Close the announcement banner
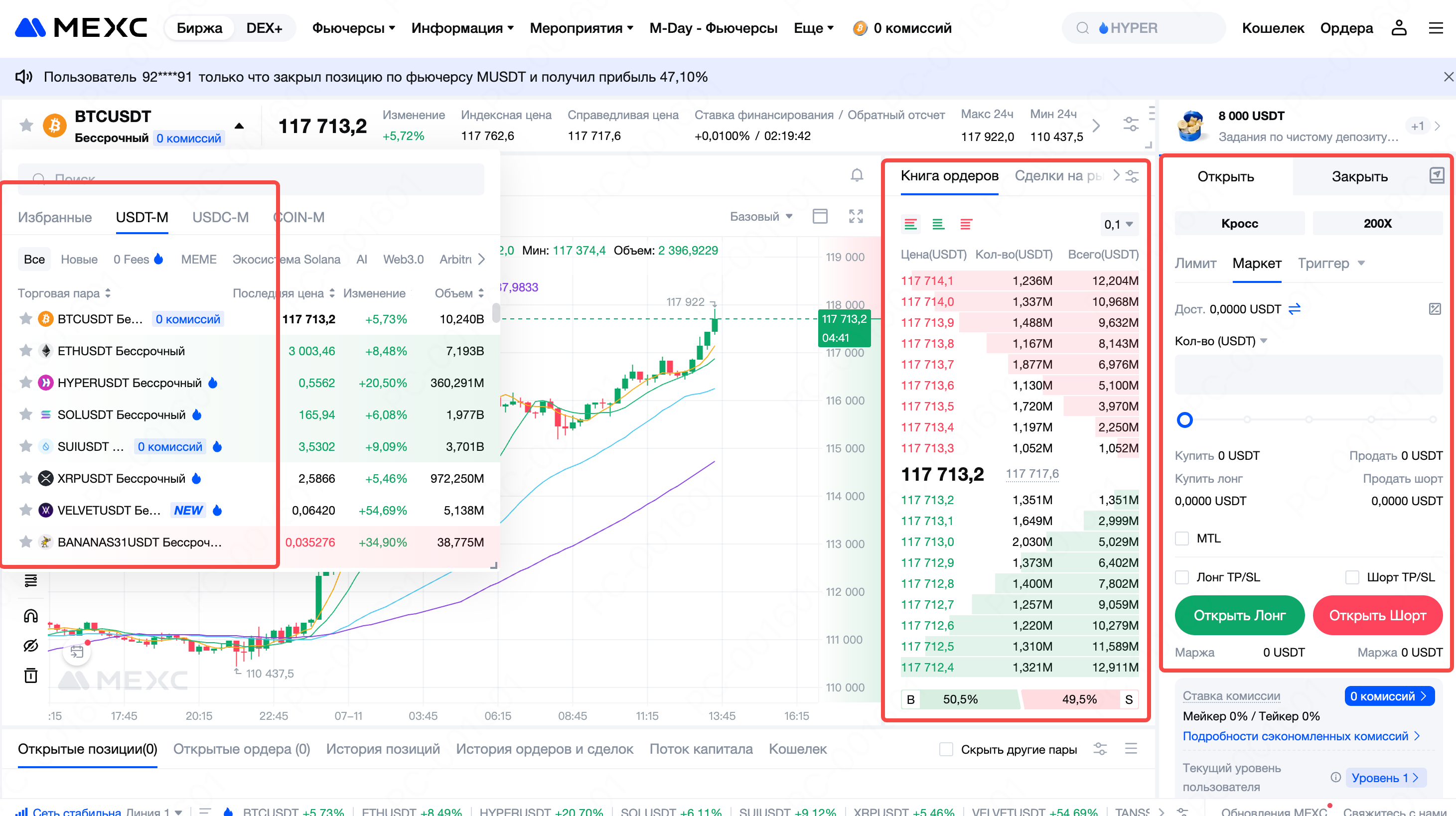 pos(1448,77)
